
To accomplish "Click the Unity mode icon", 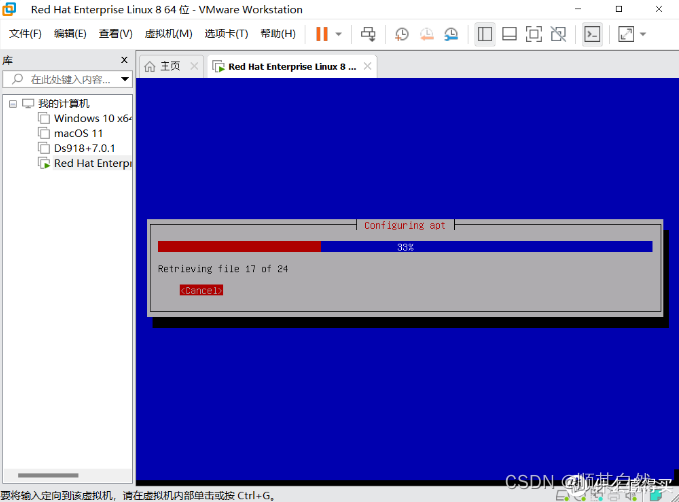I will tap(558, 34).
